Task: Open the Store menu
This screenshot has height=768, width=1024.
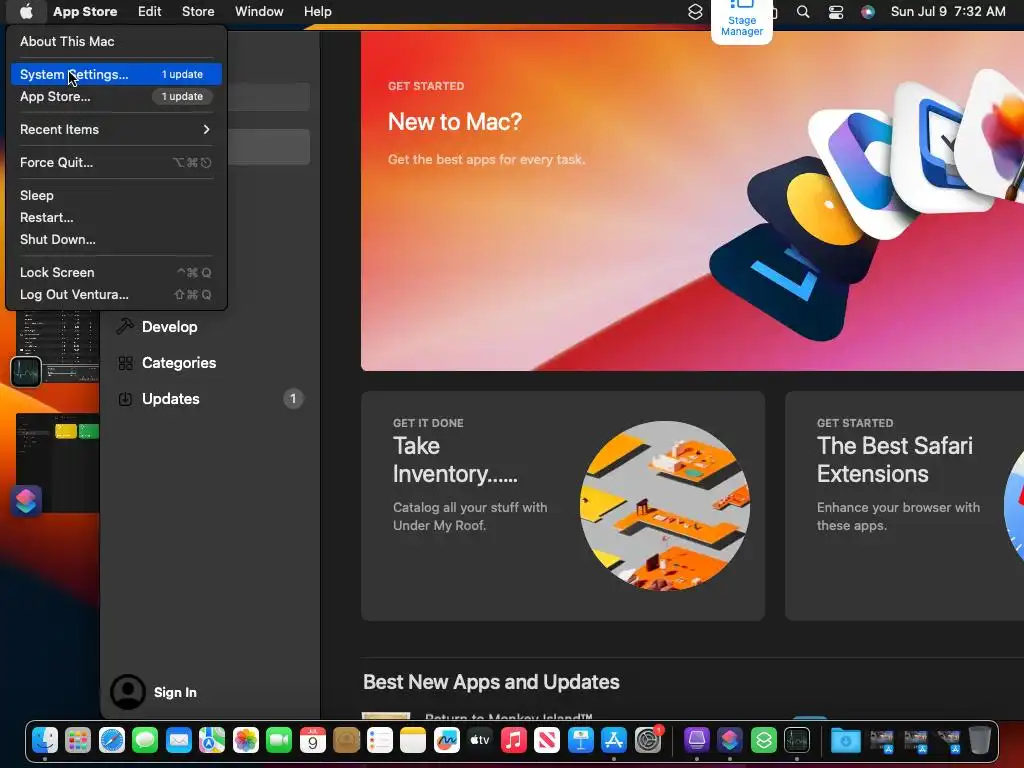Action: [x=198, y=11]
